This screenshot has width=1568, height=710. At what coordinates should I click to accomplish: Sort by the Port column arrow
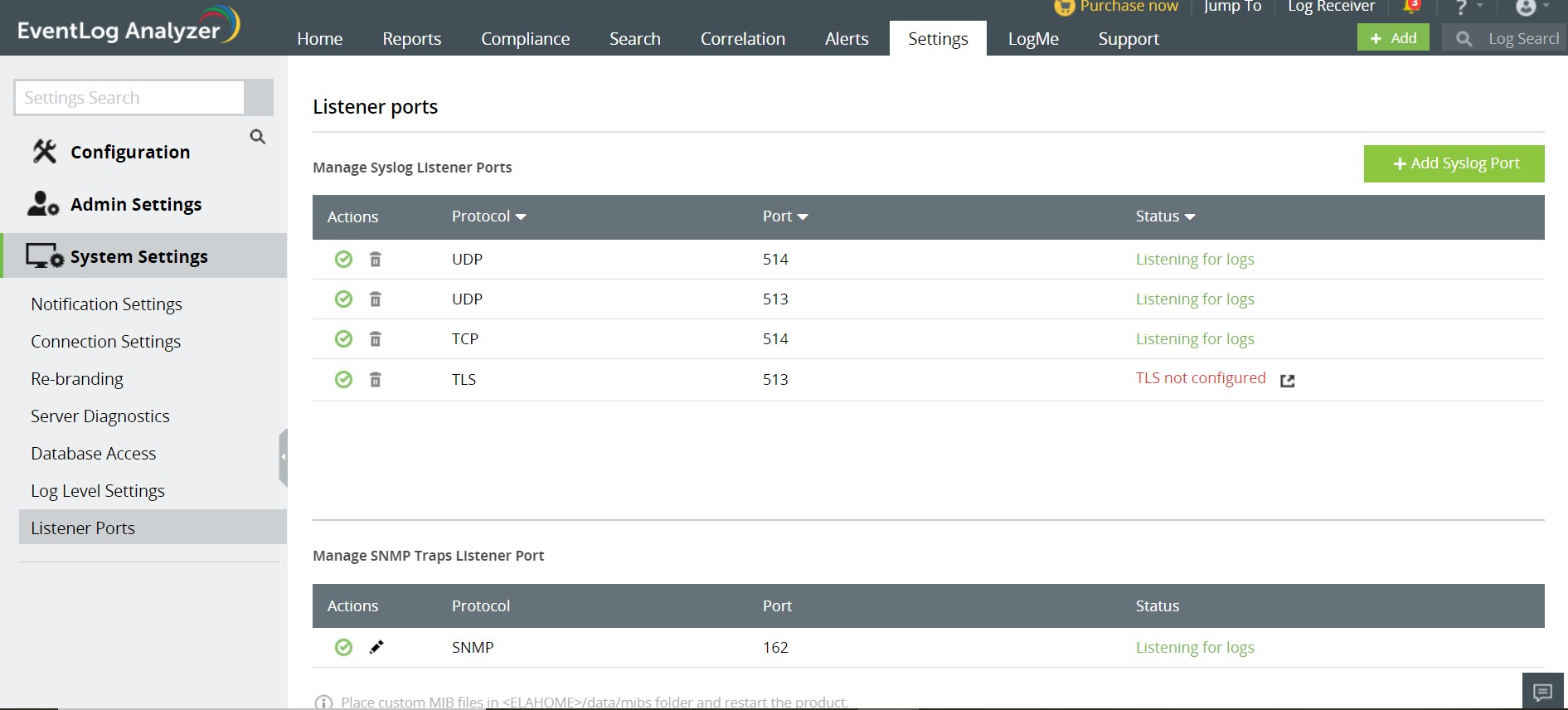tap(802, 217)
